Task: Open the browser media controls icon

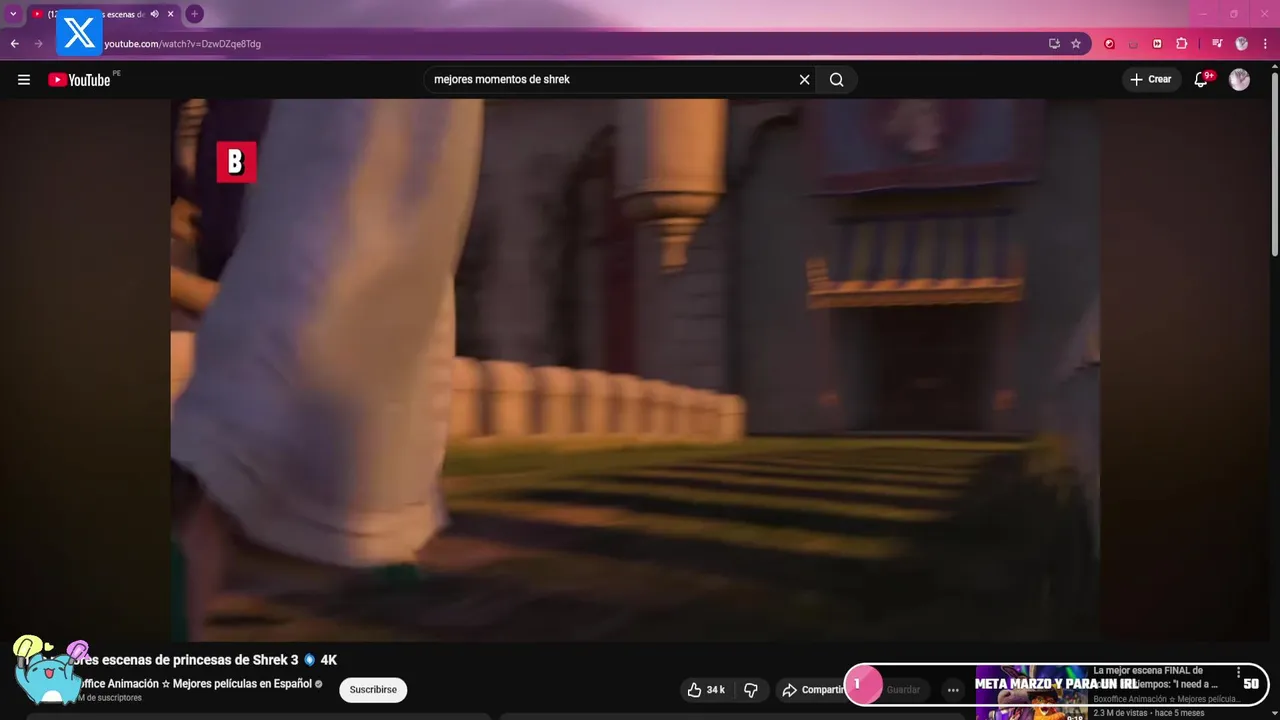Action: pos(1217,44)
